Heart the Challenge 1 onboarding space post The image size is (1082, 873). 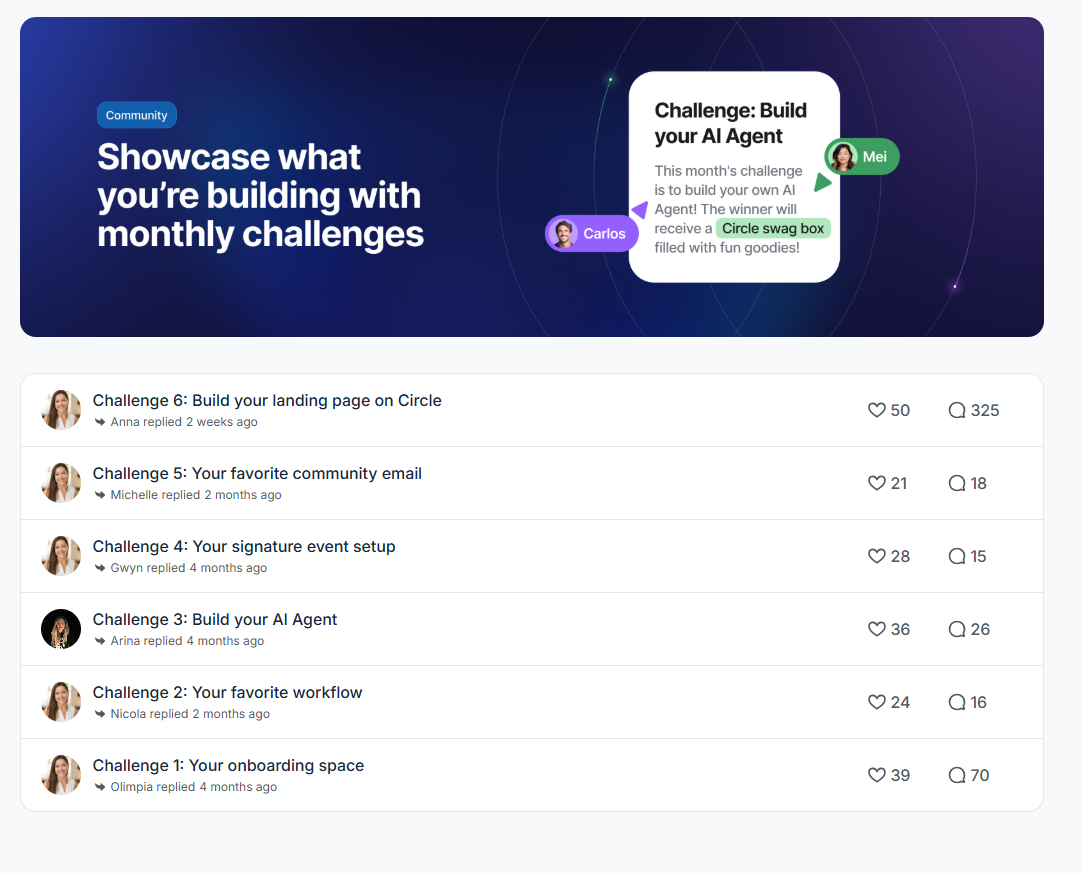(876, 775)
